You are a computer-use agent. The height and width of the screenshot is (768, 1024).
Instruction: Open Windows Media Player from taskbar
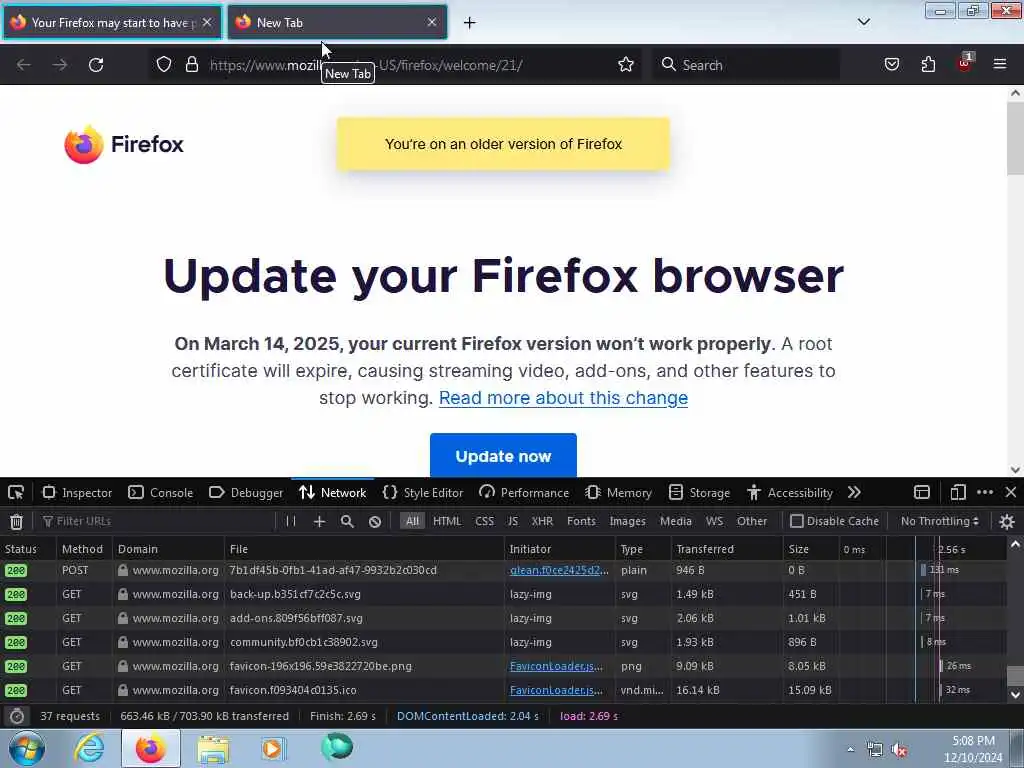click(274, 748)
